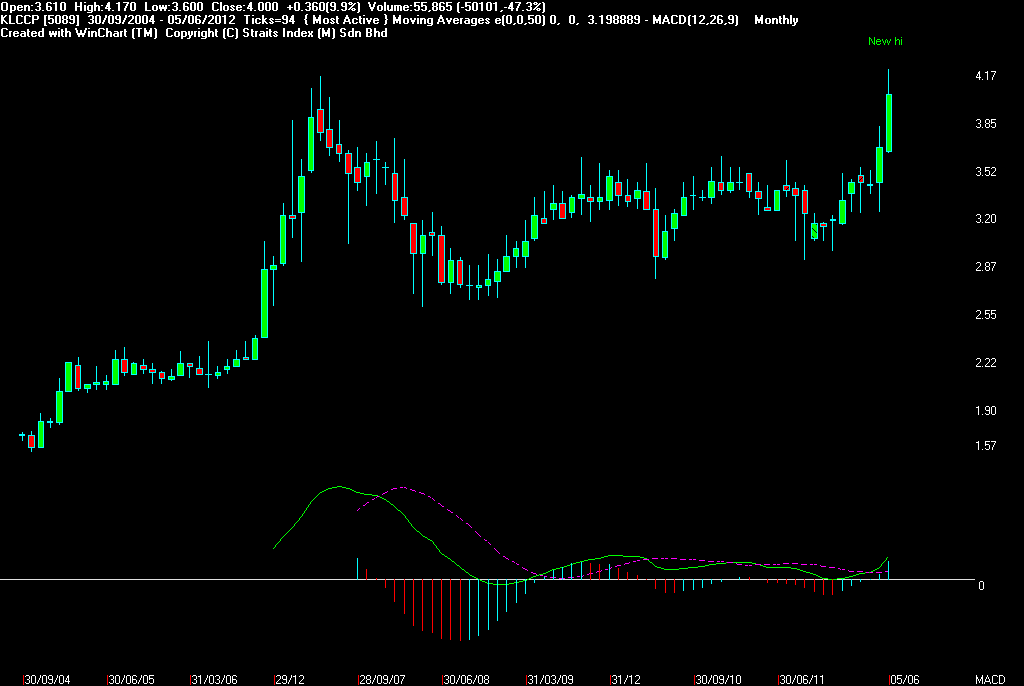Click the MACD(12,26,9) indicator text
The height and width of the screenshot is (686, 1024).
(x=695, y=20)
